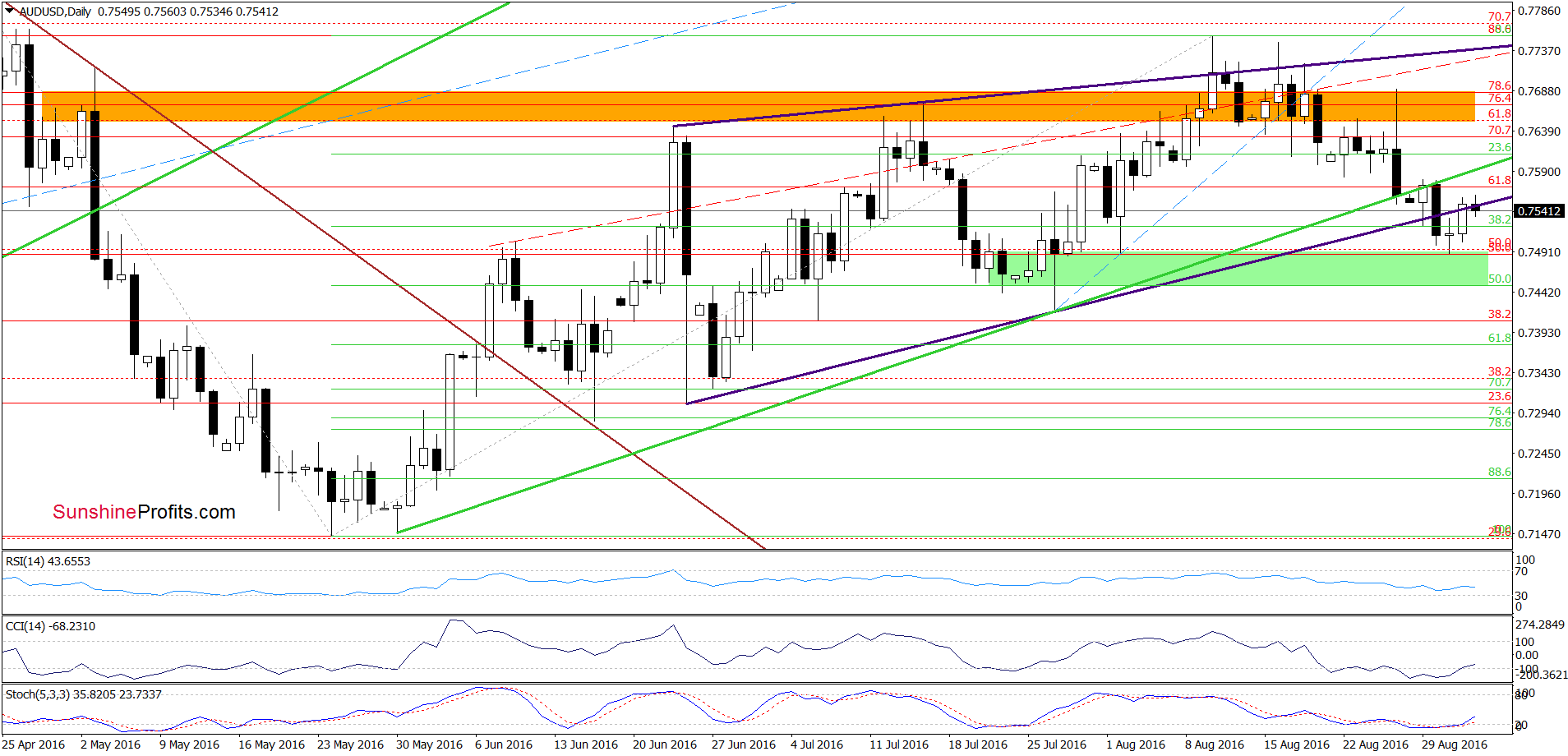Click the 13 Jun 2016 date label

[x=586, y=744]
